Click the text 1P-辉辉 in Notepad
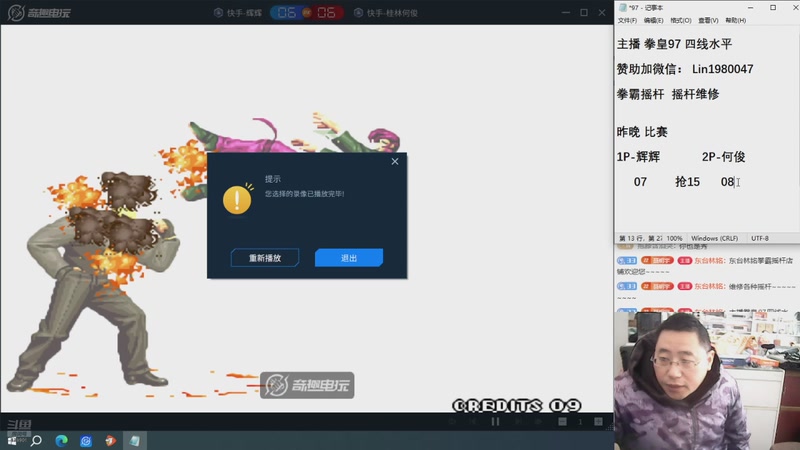 pyautogui.click(x=638, y=157)
